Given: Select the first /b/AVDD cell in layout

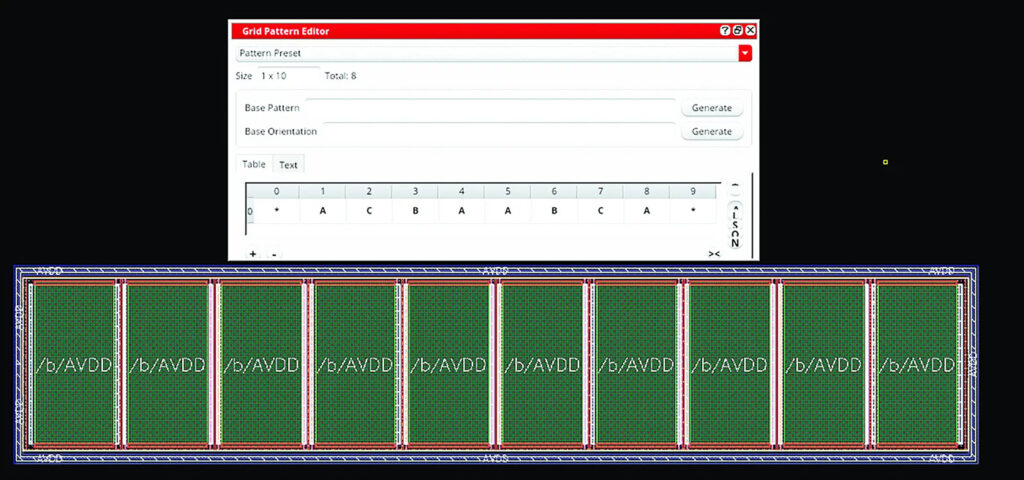Looking at the screenshot, I should pyautogui.click(x=74, y=365).
